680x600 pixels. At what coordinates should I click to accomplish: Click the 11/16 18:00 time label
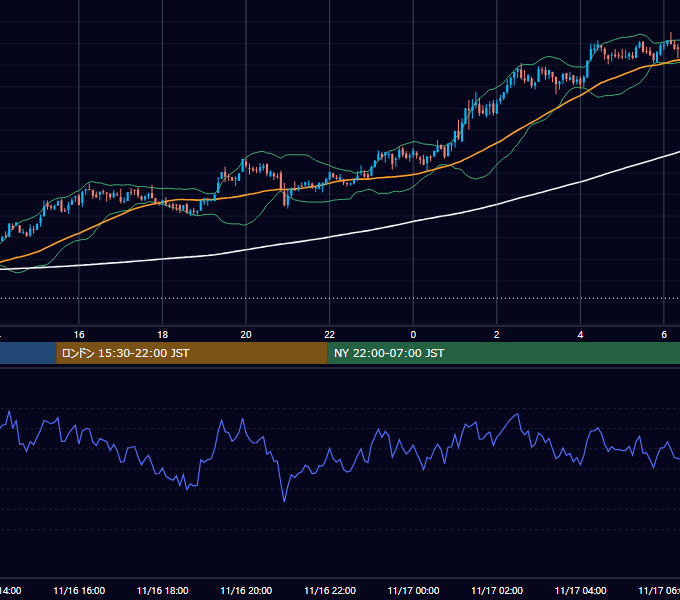point(163,591)
